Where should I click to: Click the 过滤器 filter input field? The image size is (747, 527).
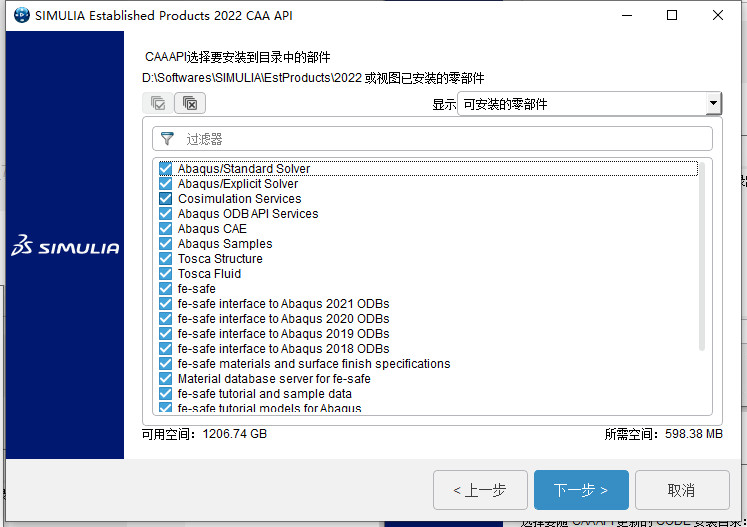click(x=432, y=139)
